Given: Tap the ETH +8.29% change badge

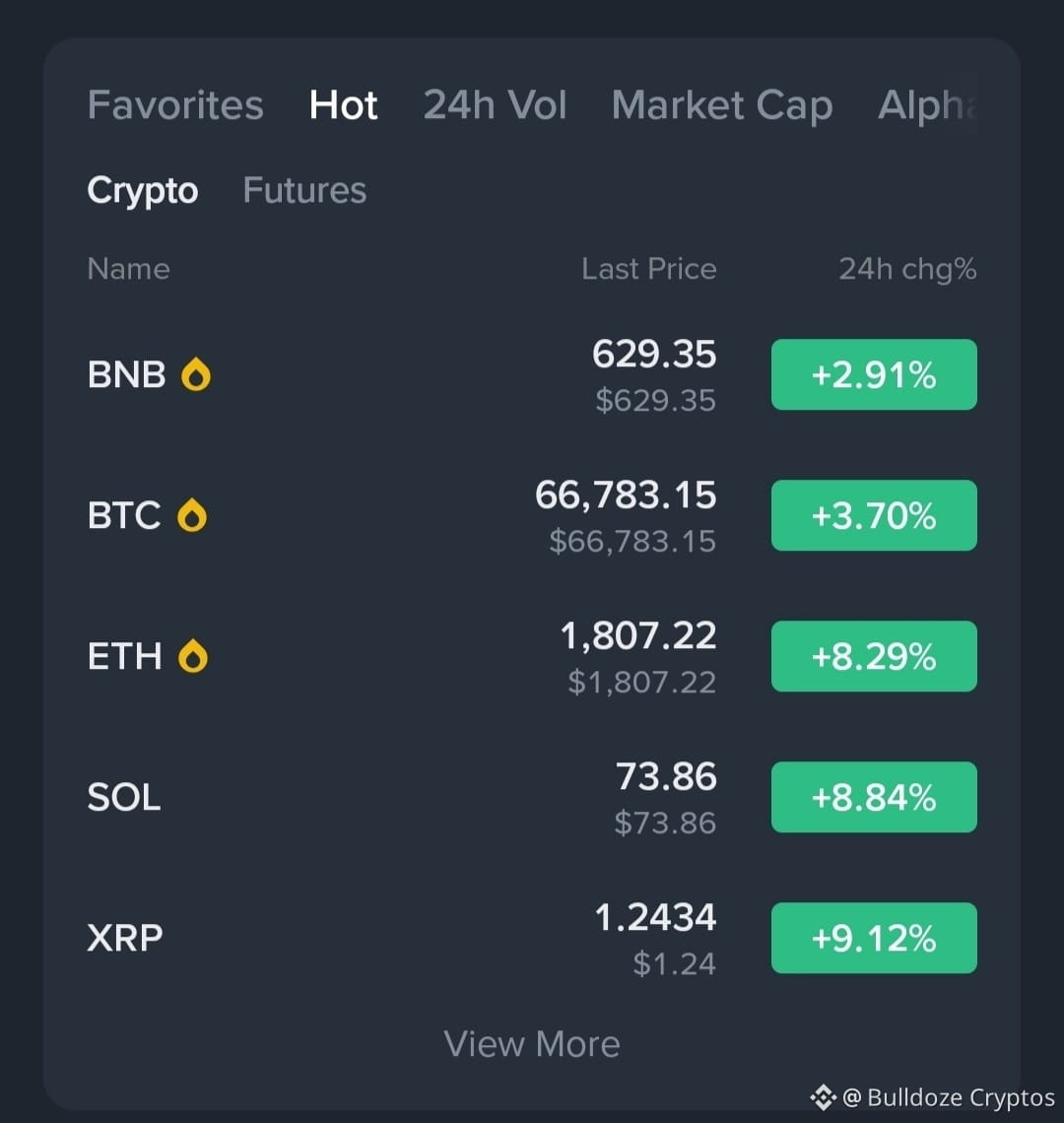Looking at the screenshot, I should click(874, 656).
